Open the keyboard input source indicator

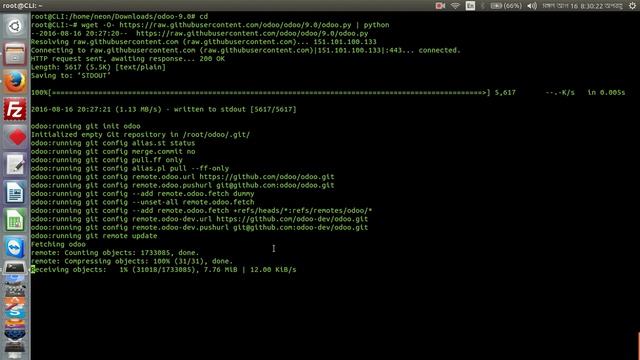470,6
